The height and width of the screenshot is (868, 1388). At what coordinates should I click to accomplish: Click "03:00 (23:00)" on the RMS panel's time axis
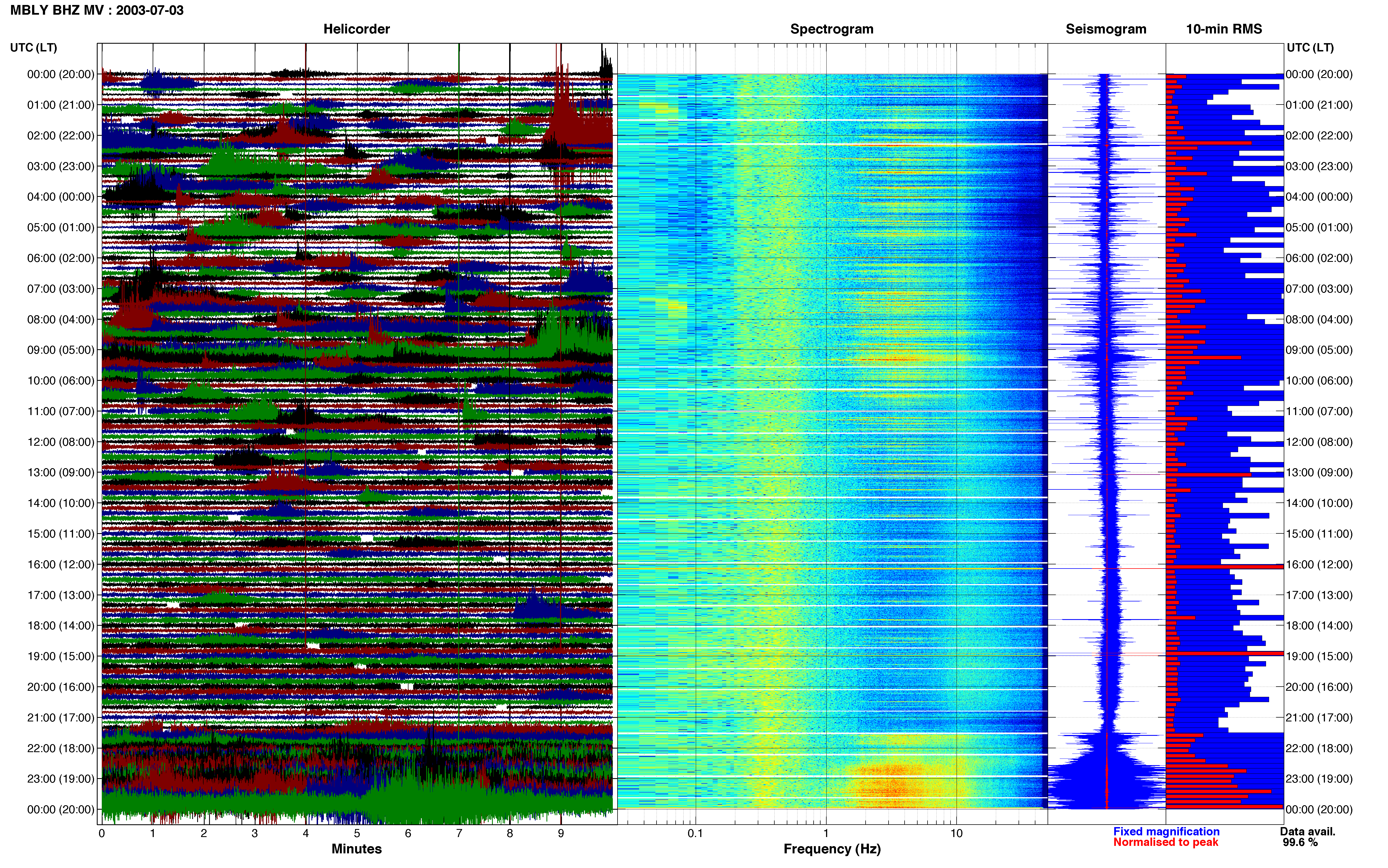(x=1319, y=166)
